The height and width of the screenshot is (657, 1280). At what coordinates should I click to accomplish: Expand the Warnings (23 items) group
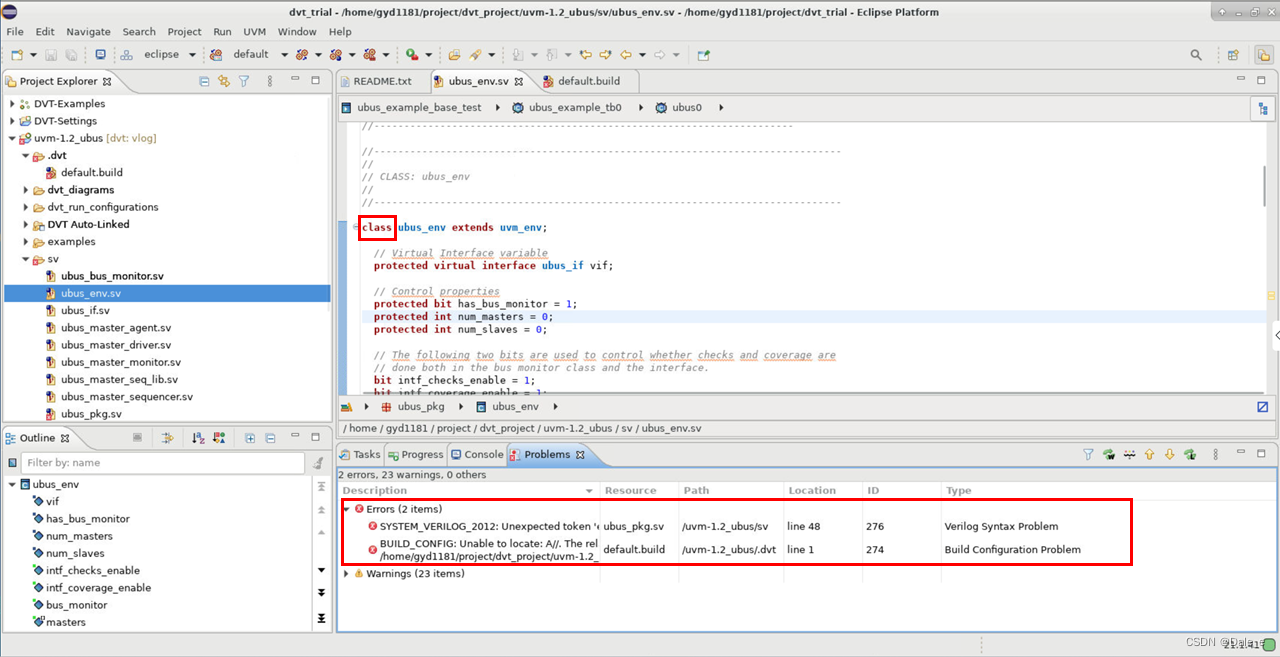(x=347, y=574)
